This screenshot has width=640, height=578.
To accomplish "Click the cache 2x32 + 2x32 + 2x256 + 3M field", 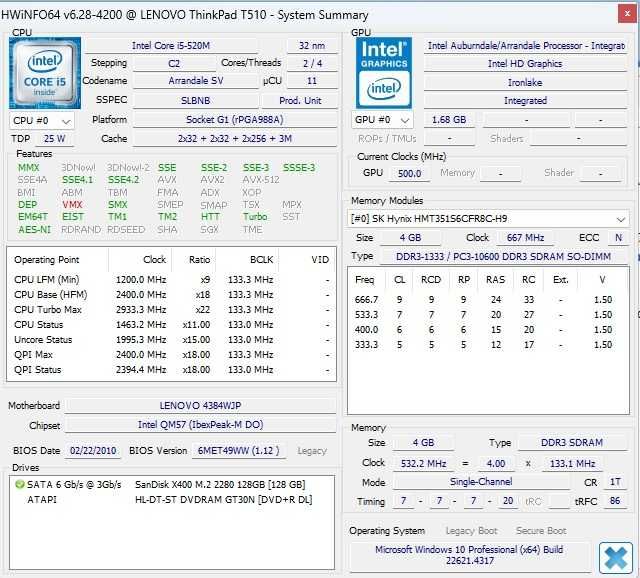I will [x=235, y=139].
